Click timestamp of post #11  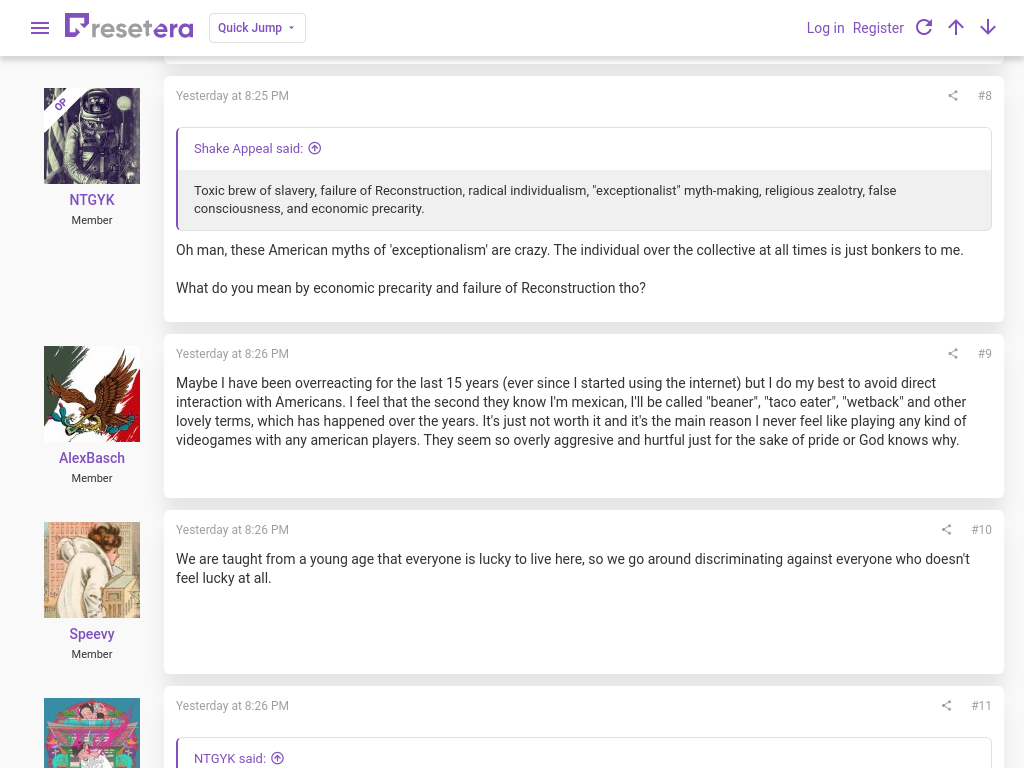(x=232, y=706)
